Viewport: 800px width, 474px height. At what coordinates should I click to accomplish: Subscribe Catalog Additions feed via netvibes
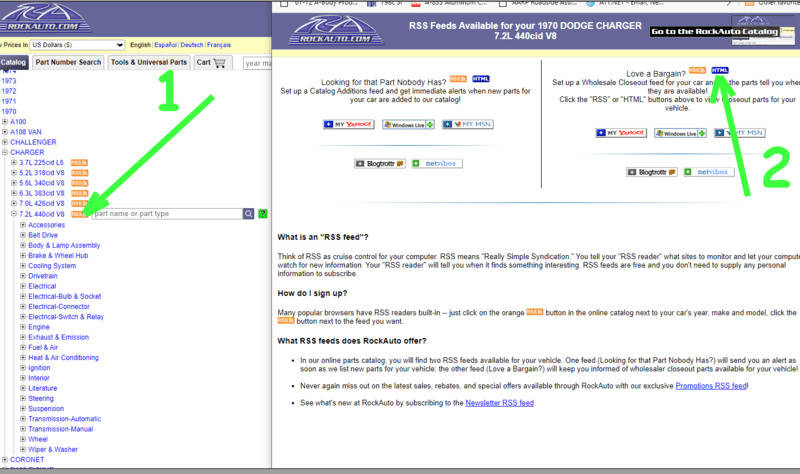[437, 163]
